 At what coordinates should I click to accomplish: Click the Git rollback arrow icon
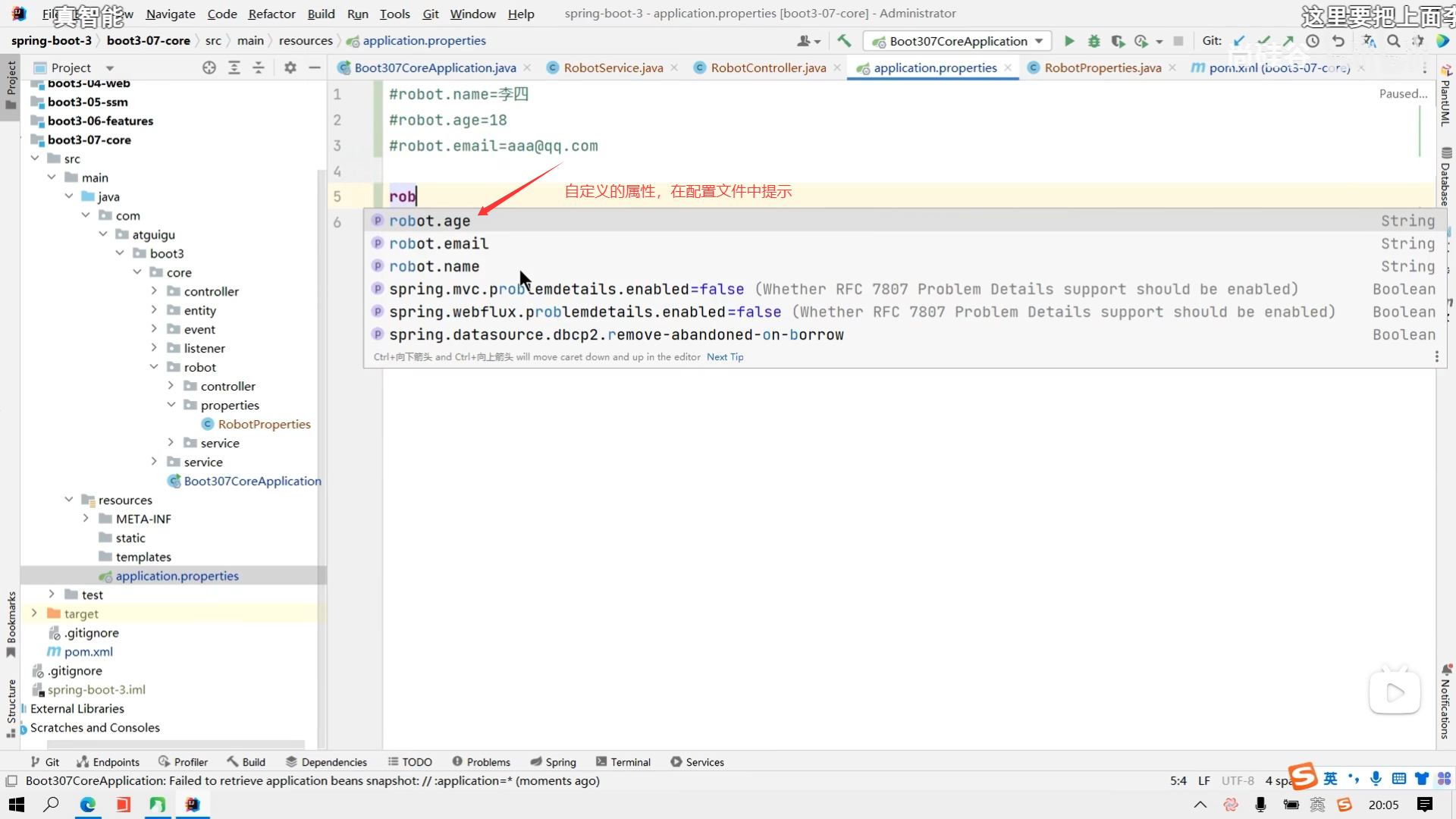pos(1338,41)
